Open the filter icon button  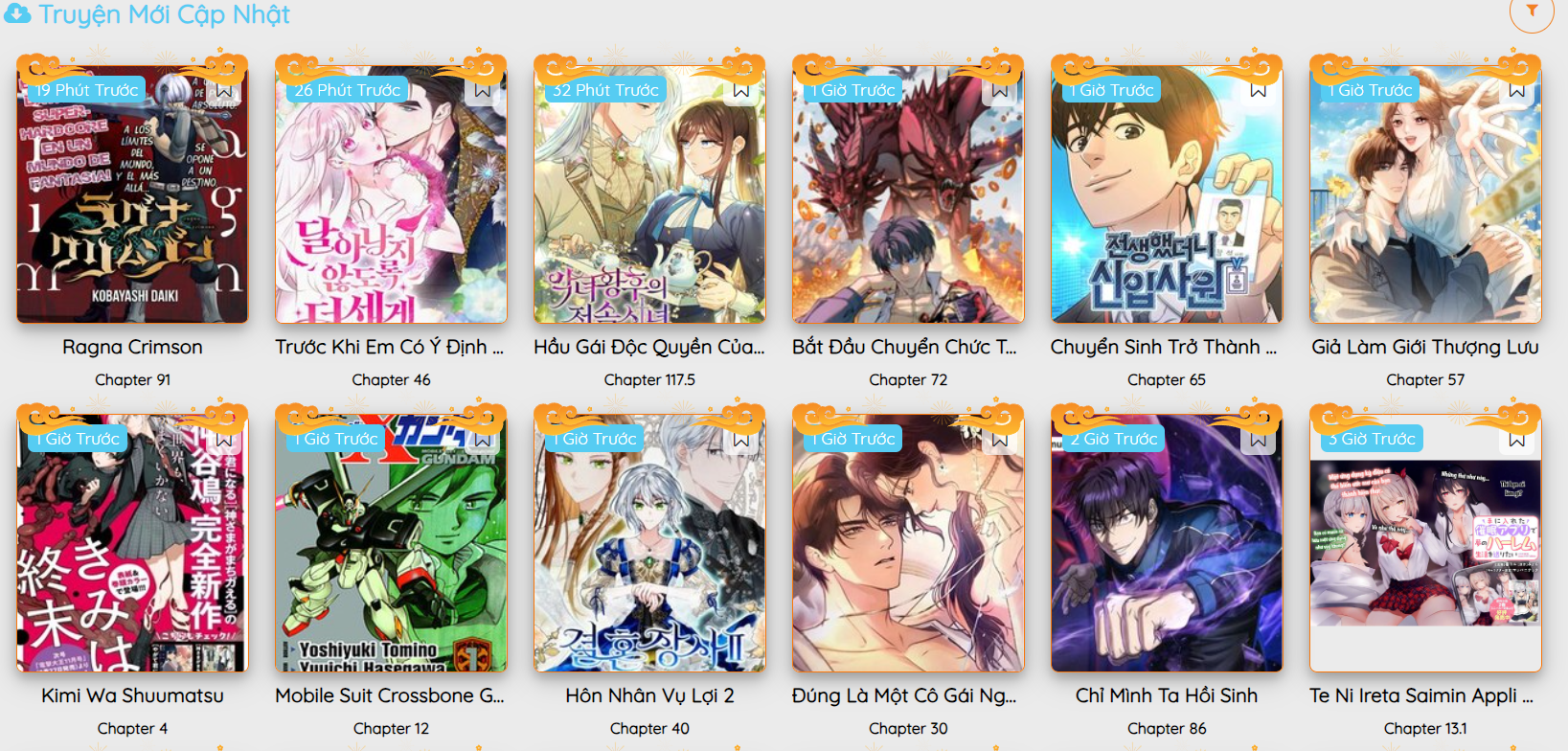[x=1532, y=11]
